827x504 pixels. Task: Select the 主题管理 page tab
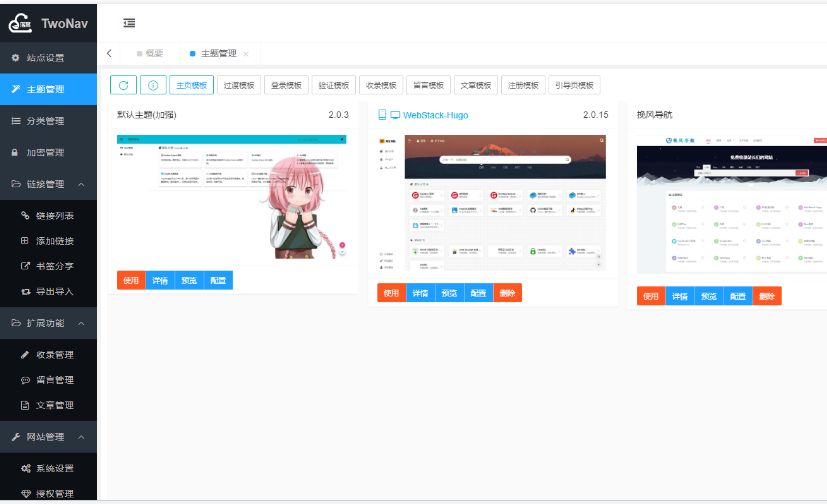(218, 53)
